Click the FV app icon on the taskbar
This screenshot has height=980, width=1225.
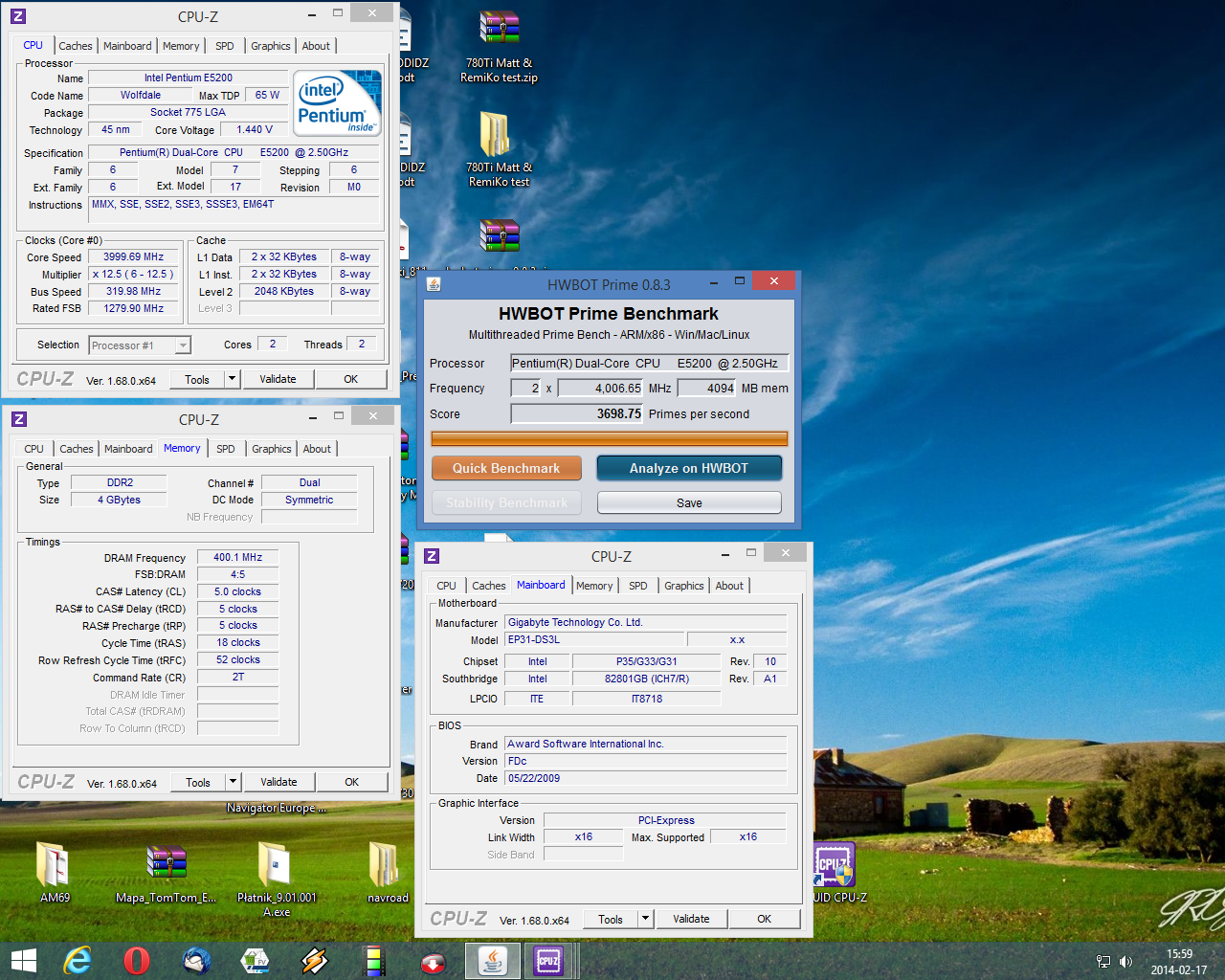pyautogui.click(x=256, y=961)
